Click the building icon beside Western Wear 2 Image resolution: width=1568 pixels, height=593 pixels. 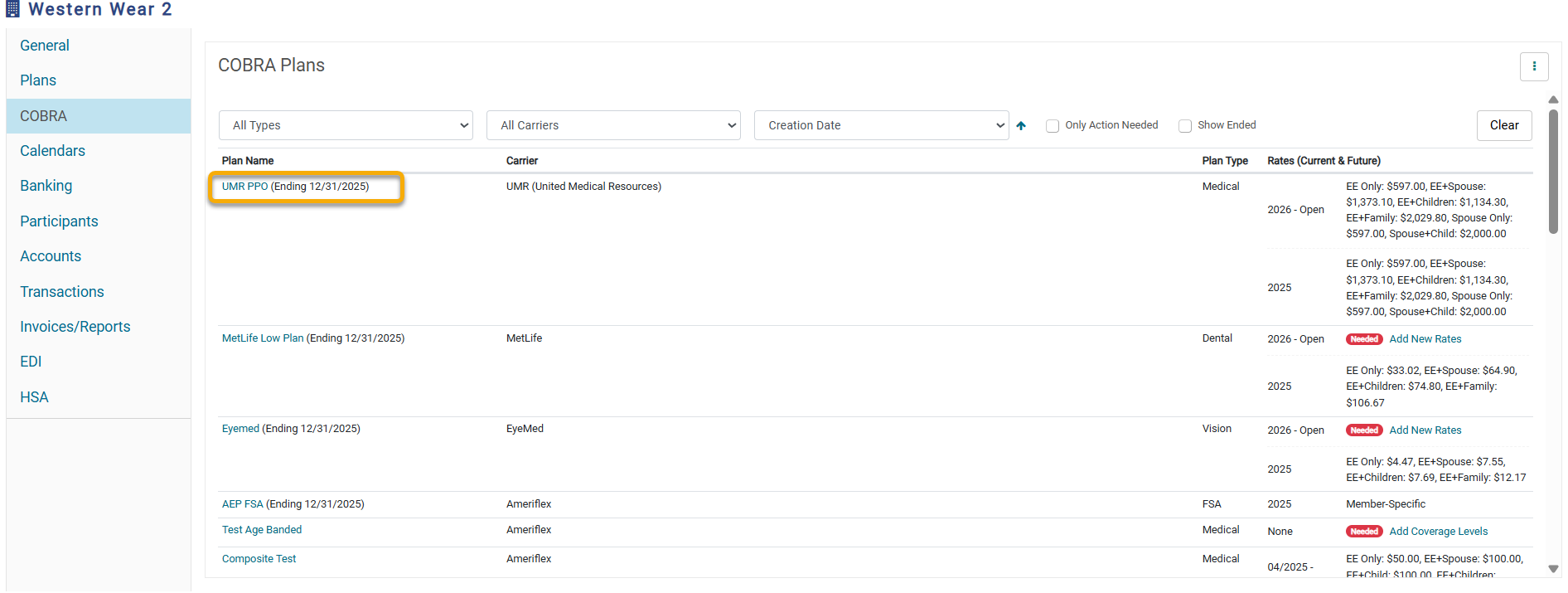click(x=12, y=9)
